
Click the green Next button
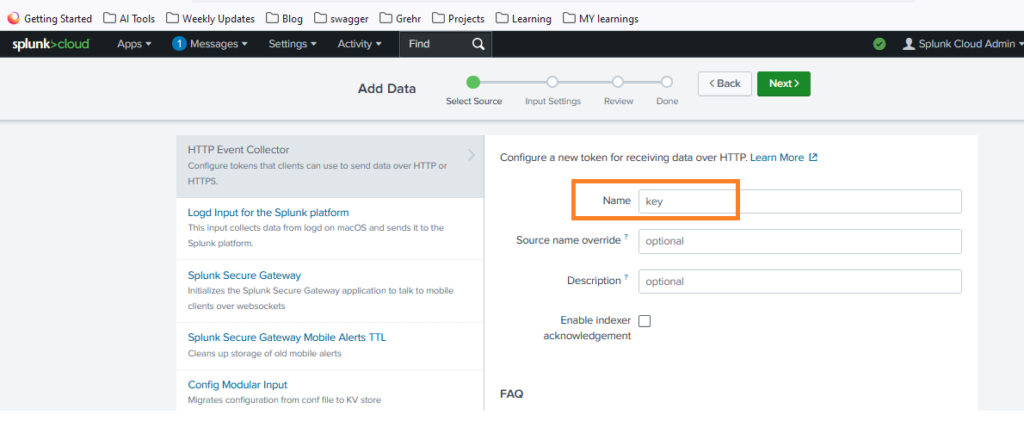click(x=783, y=84)
